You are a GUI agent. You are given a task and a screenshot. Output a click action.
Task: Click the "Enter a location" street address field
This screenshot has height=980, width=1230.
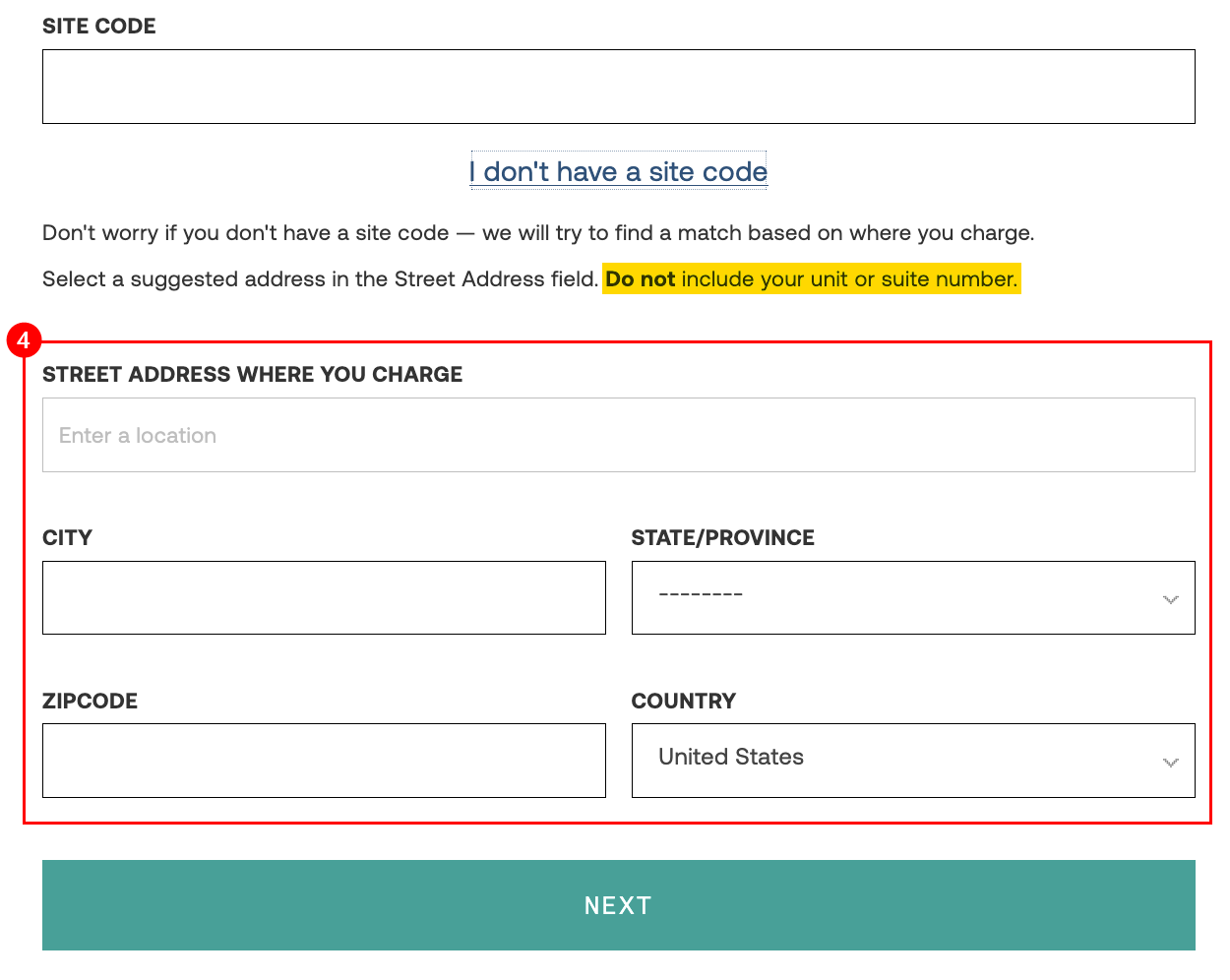(x=618, y=435)
